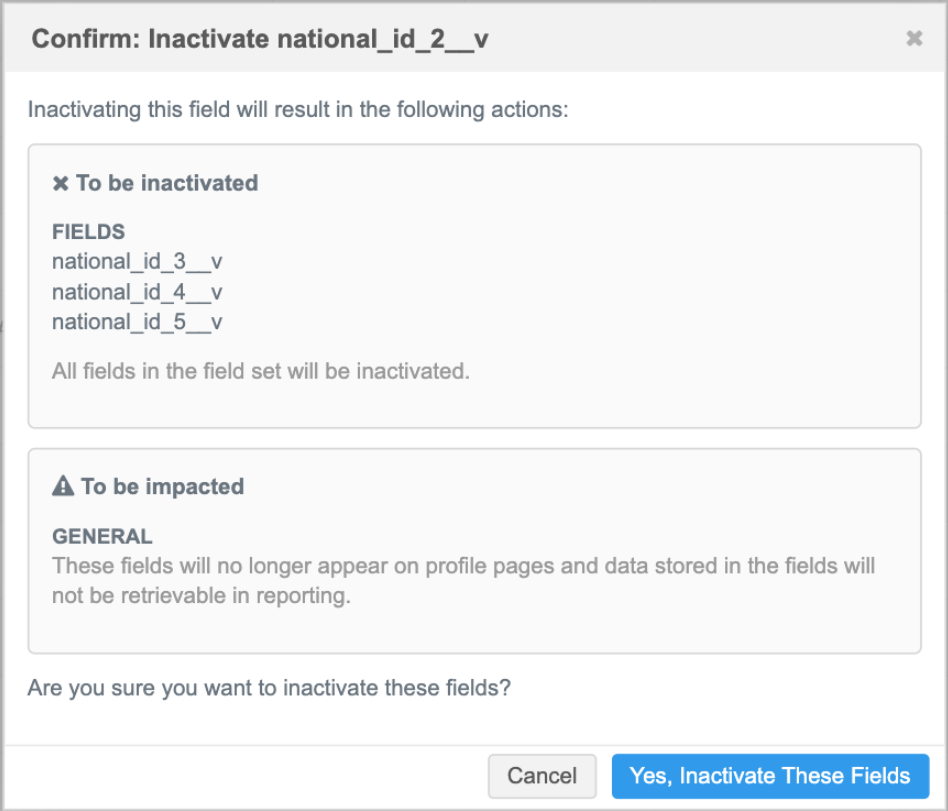
Task: Click the profile pages impact description text
Action: coord(463,580)
